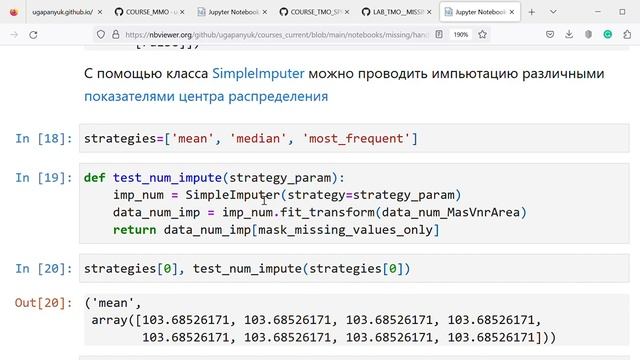The height and width of the screenshot is (360, 640).
Task: Open the downloads panel
Action: (569, 35)
